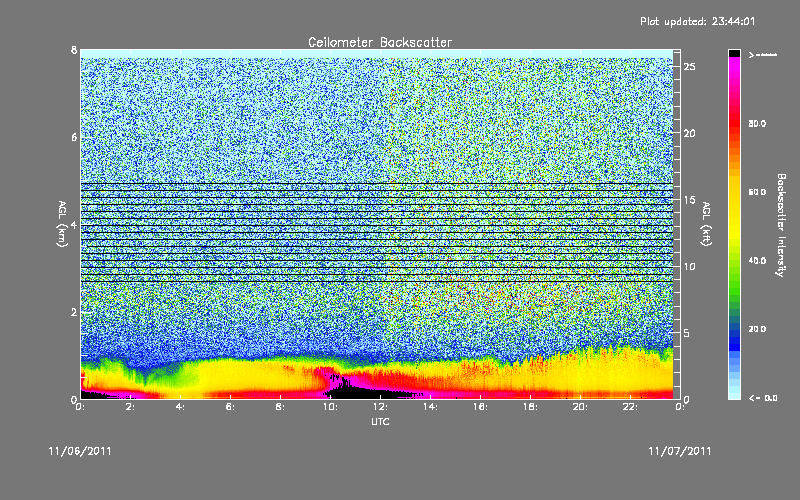Click the 18: hour label on the time axis

531,407
